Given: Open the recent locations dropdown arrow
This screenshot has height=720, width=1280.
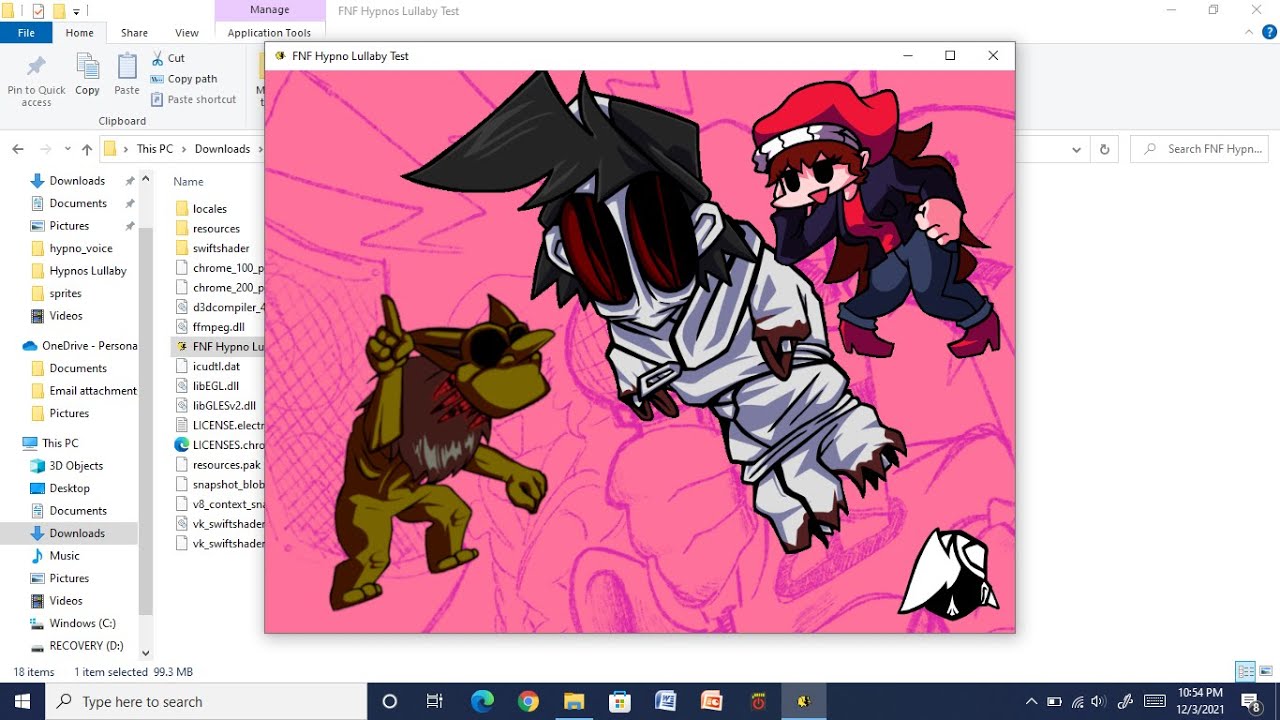Looking at the screenshot, I should point(67,149).
